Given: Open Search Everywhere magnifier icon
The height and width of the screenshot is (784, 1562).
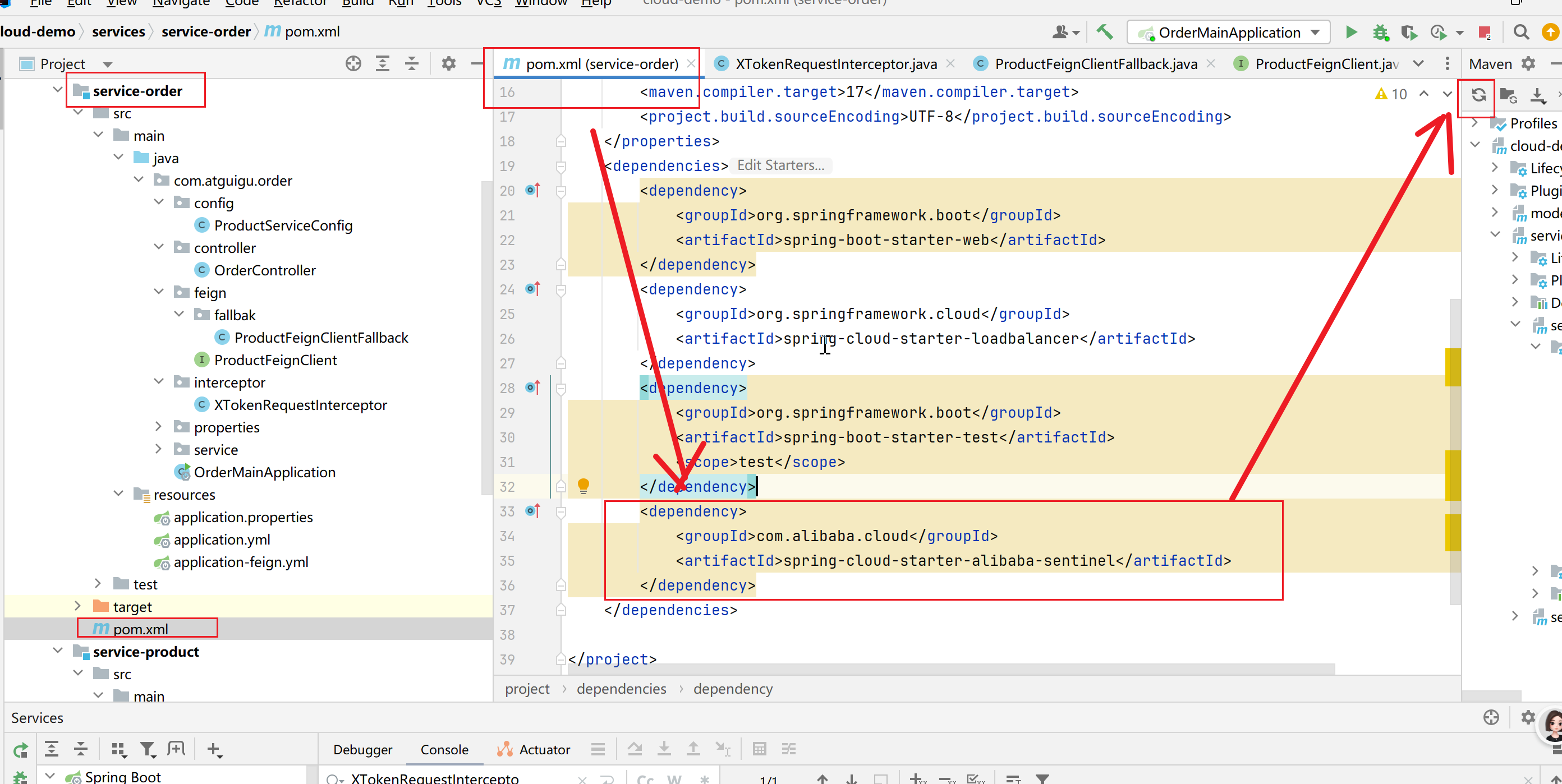Looking at the screenshot, I should pyautogui.click(x=1521, y=32).
